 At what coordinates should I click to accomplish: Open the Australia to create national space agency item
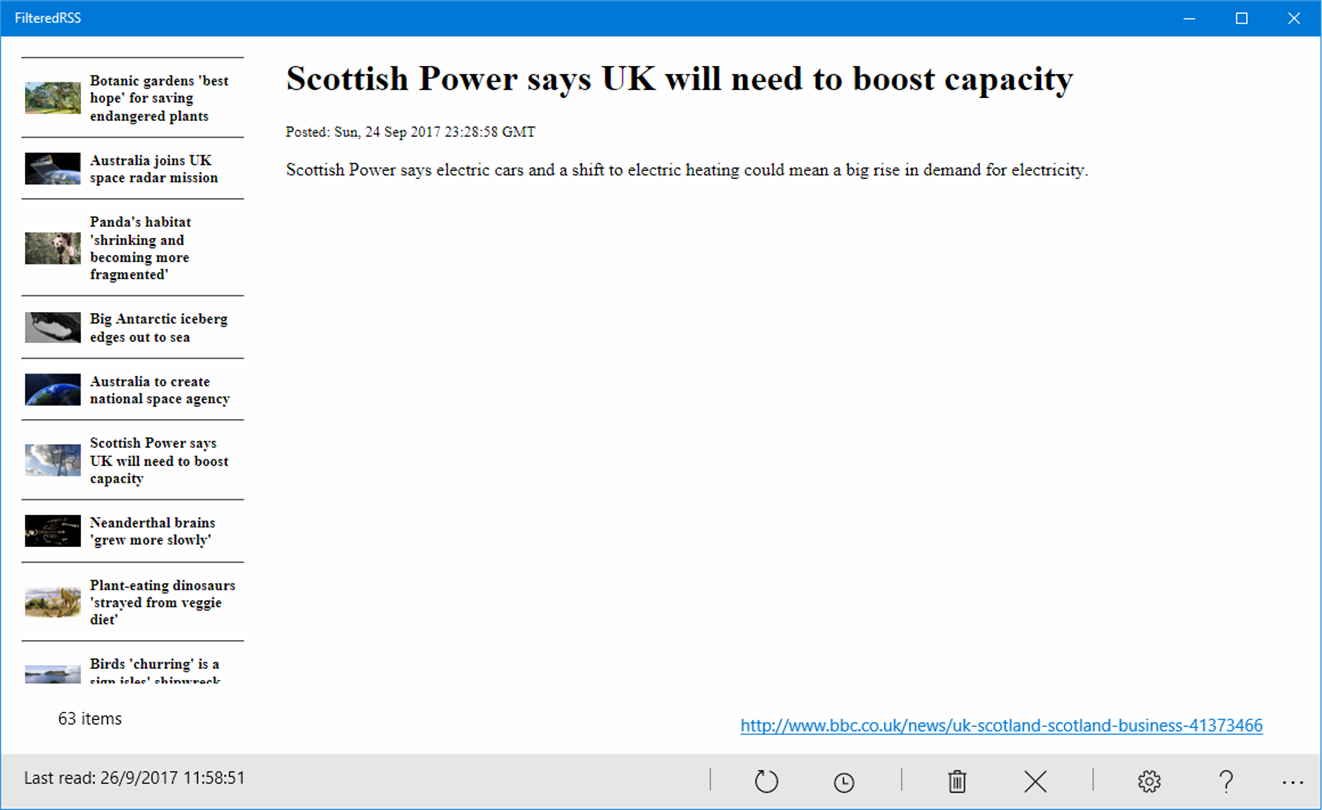click(133, 390)
